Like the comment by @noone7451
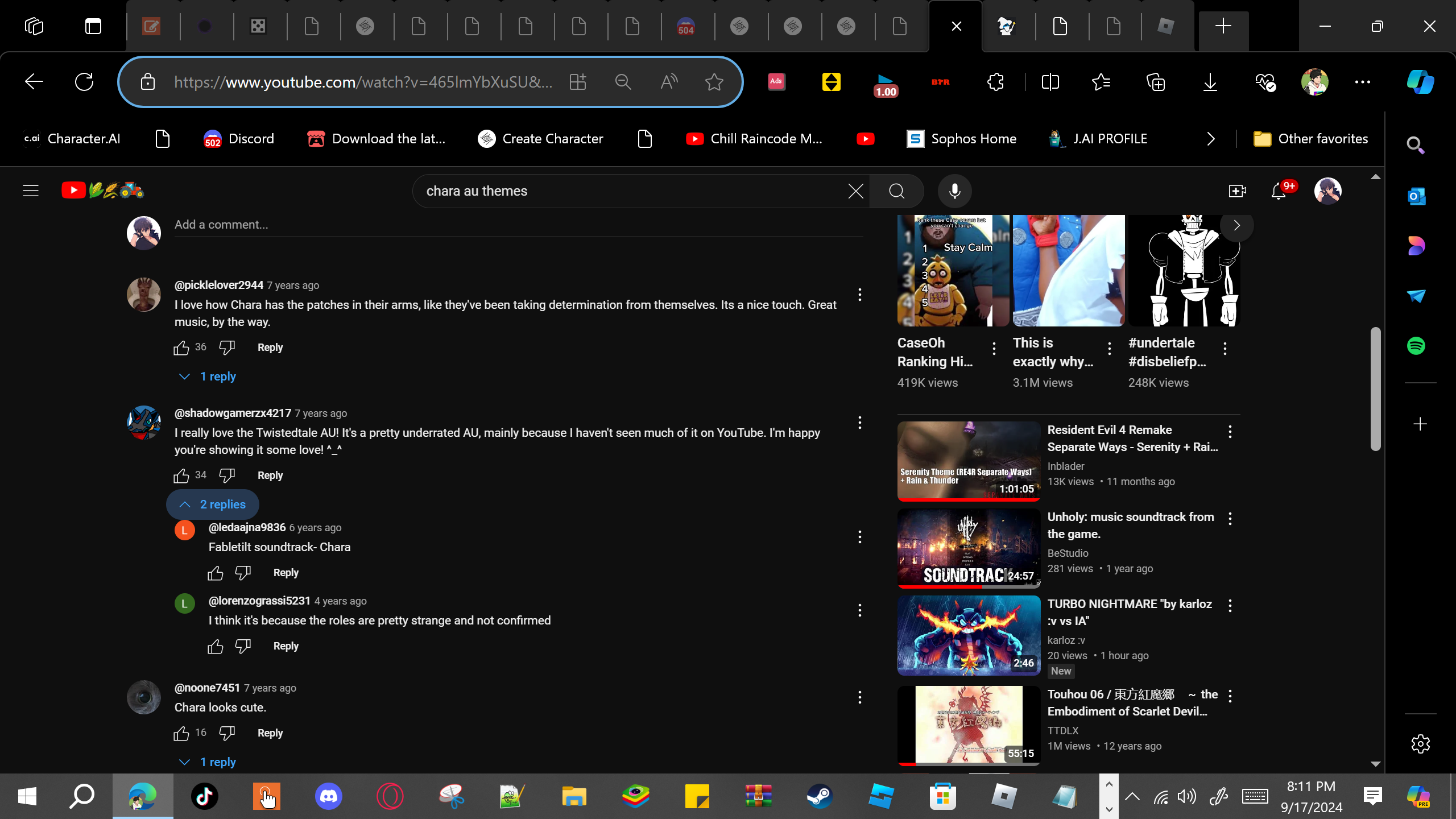The height and width of the screenshot is (819, 1456). click(x=181, y=733)
